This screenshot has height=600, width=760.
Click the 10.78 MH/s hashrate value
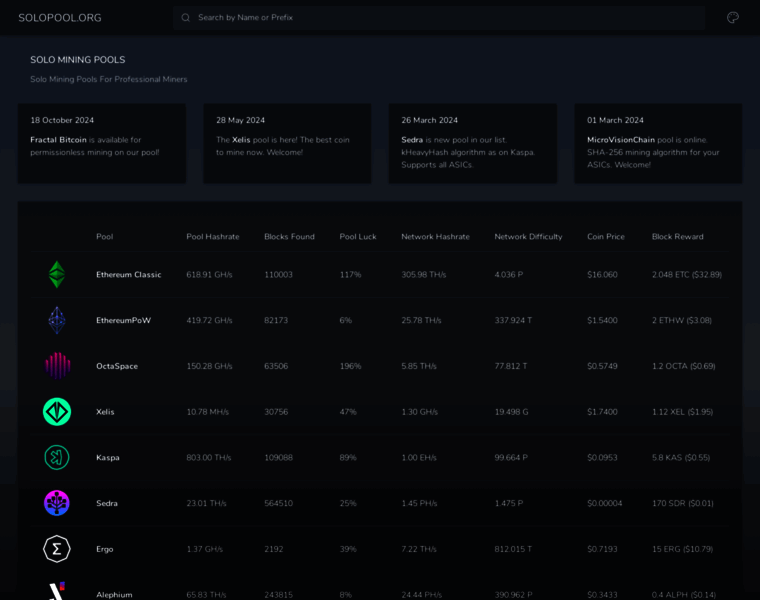(x=207, y=411)
